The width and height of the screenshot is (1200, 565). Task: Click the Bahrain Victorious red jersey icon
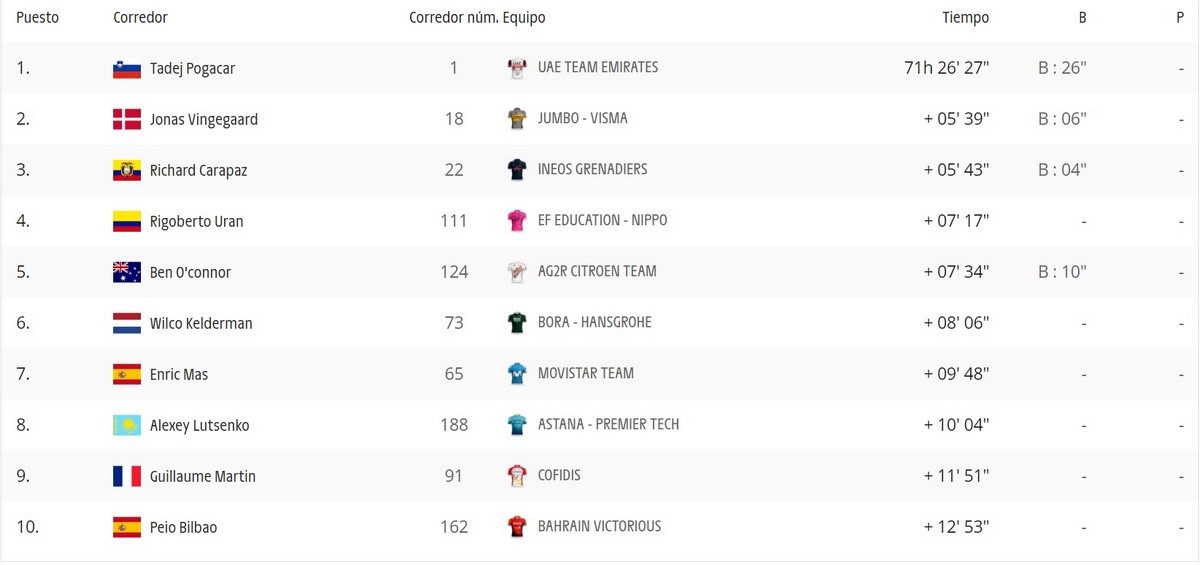(517, 527)
